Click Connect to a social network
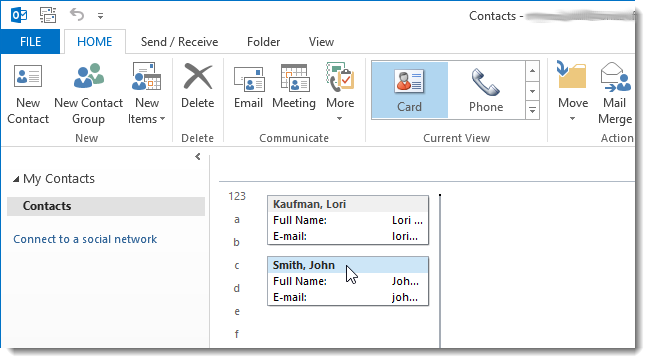 coord(85,239)
